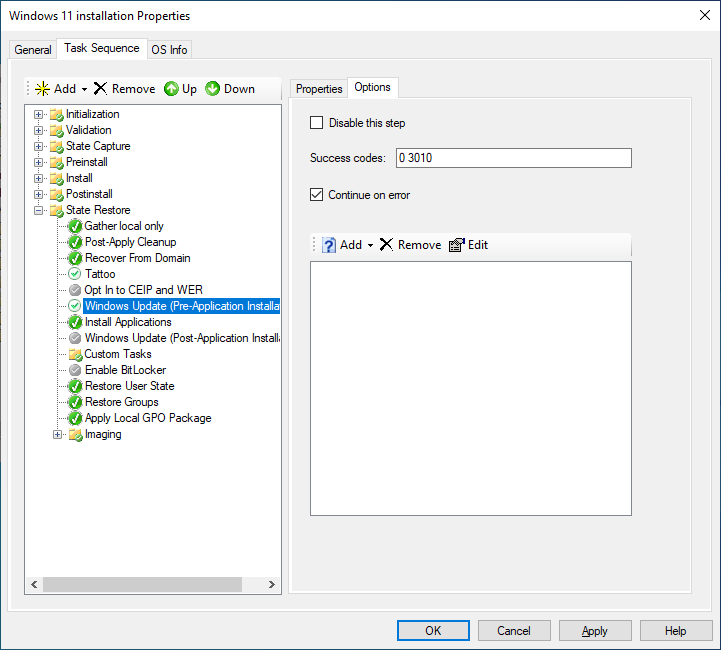Select the Post-Apply Cleanup step icon
Screen dimensions: 721x650
pyautogui.click(x=75, y=242)
